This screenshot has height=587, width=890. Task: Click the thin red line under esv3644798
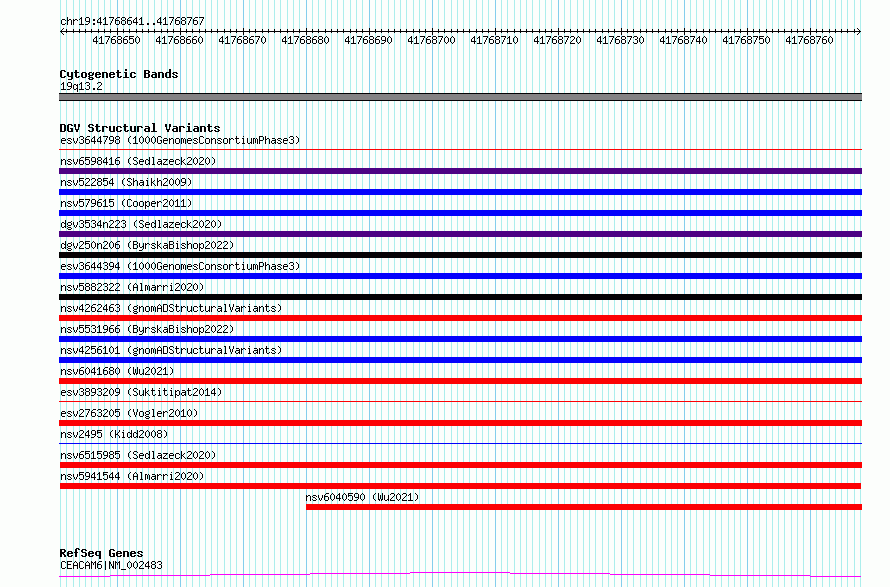pyautogui.click(x=460, y=150)
